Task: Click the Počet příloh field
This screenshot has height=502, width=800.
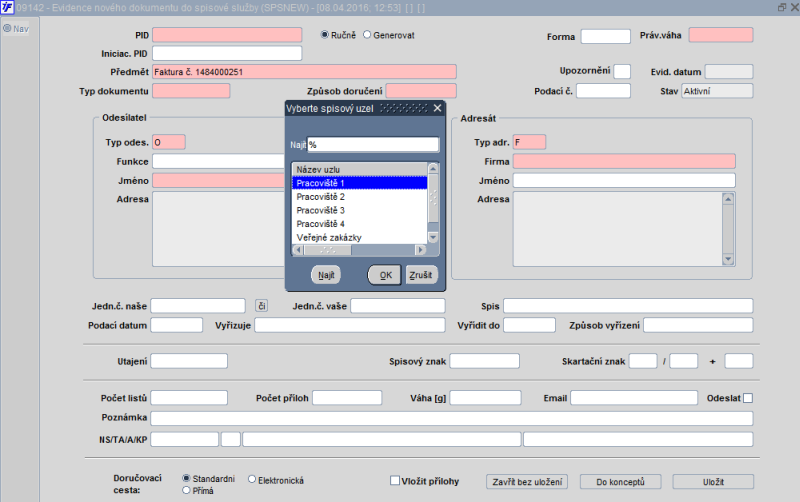Action: 347,397
